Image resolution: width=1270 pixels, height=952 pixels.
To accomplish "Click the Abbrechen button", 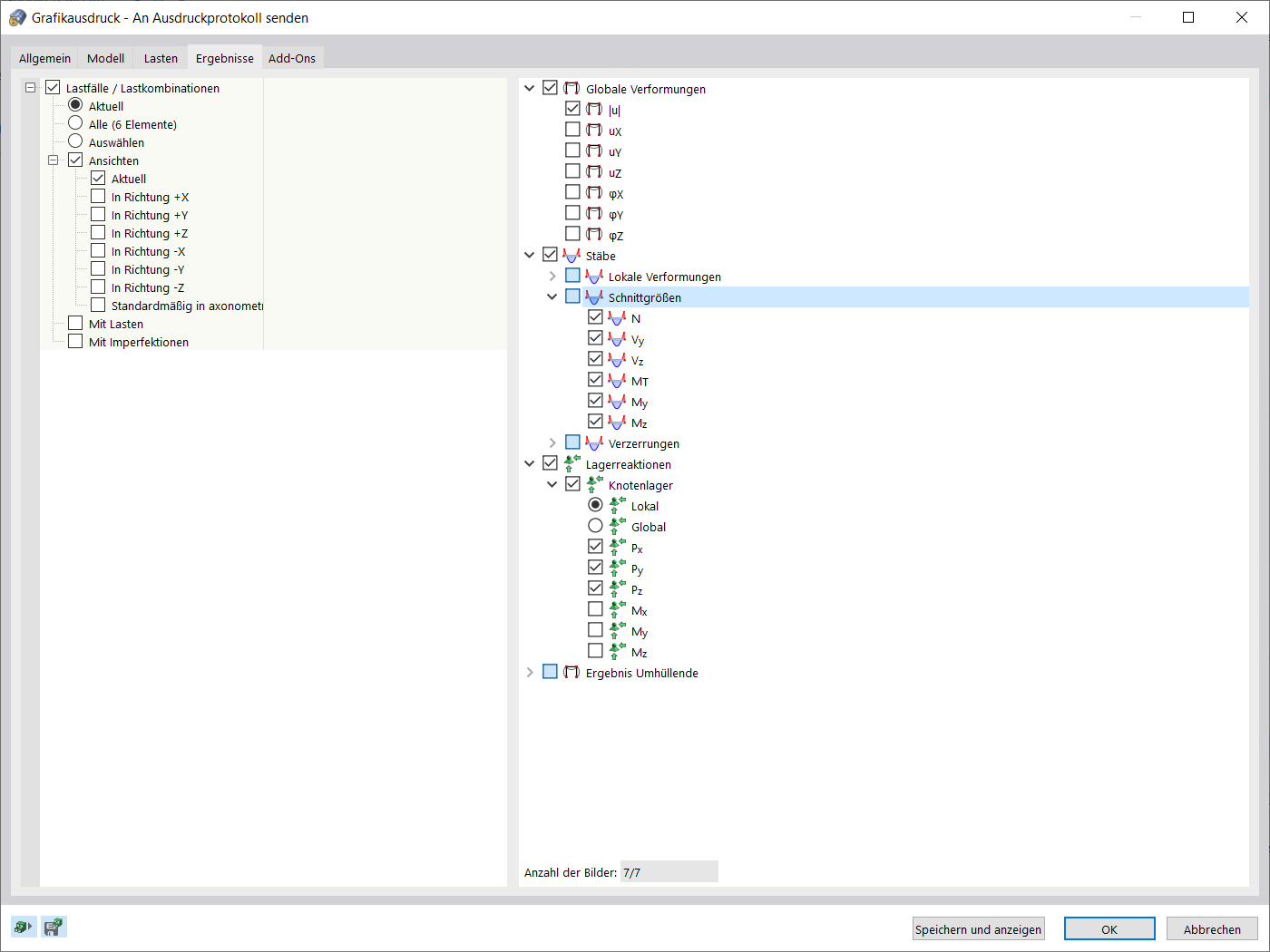I will tap(1212, 928).
